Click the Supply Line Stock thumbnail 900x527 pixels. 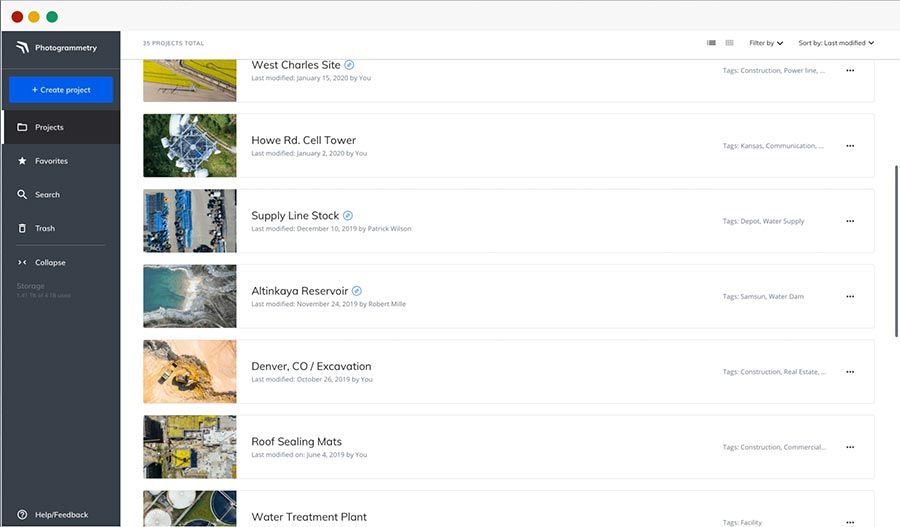click(189, 221)
